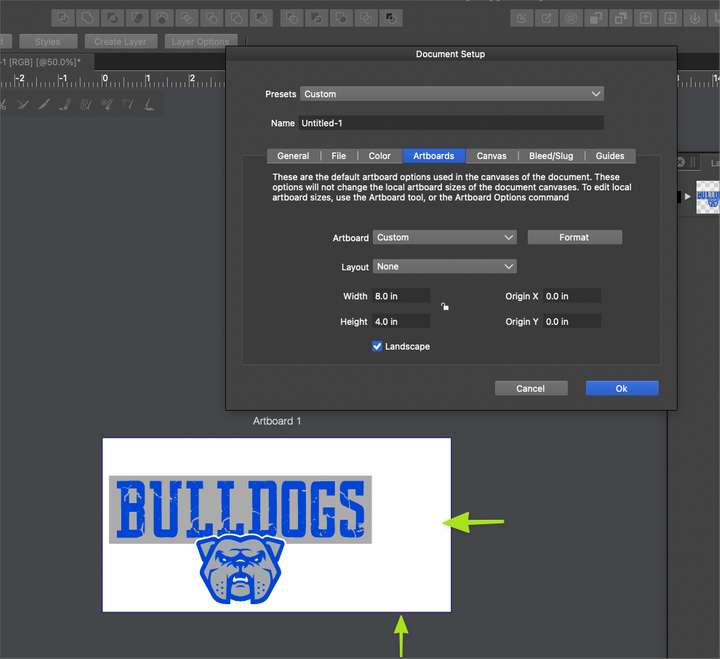Select the scissors tool in the tool strip

pos(4,105)
